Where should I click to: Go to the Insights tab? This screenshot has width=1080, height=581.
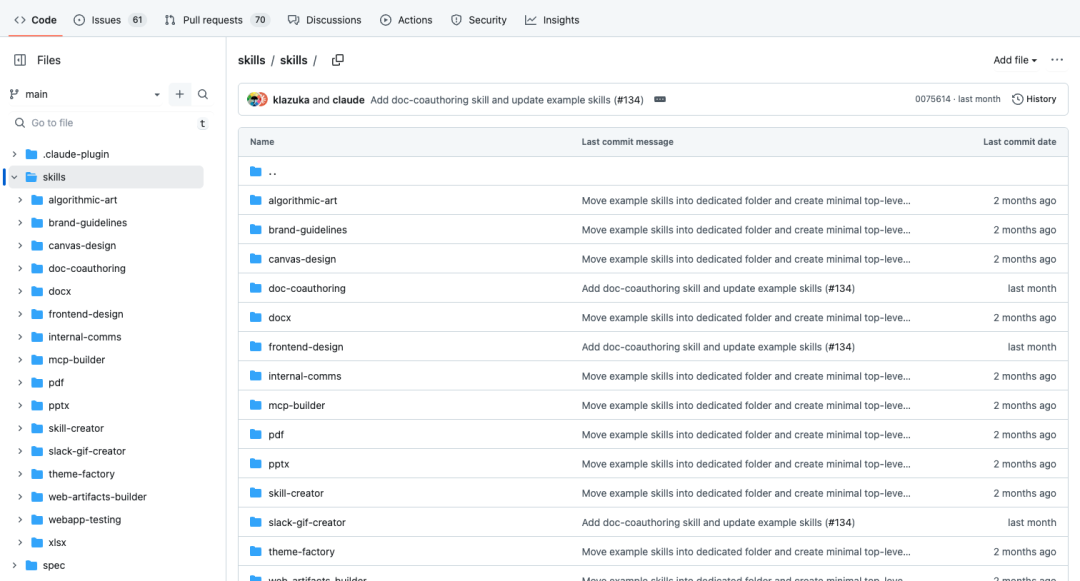pyautogui.click(x=552, y=20)
